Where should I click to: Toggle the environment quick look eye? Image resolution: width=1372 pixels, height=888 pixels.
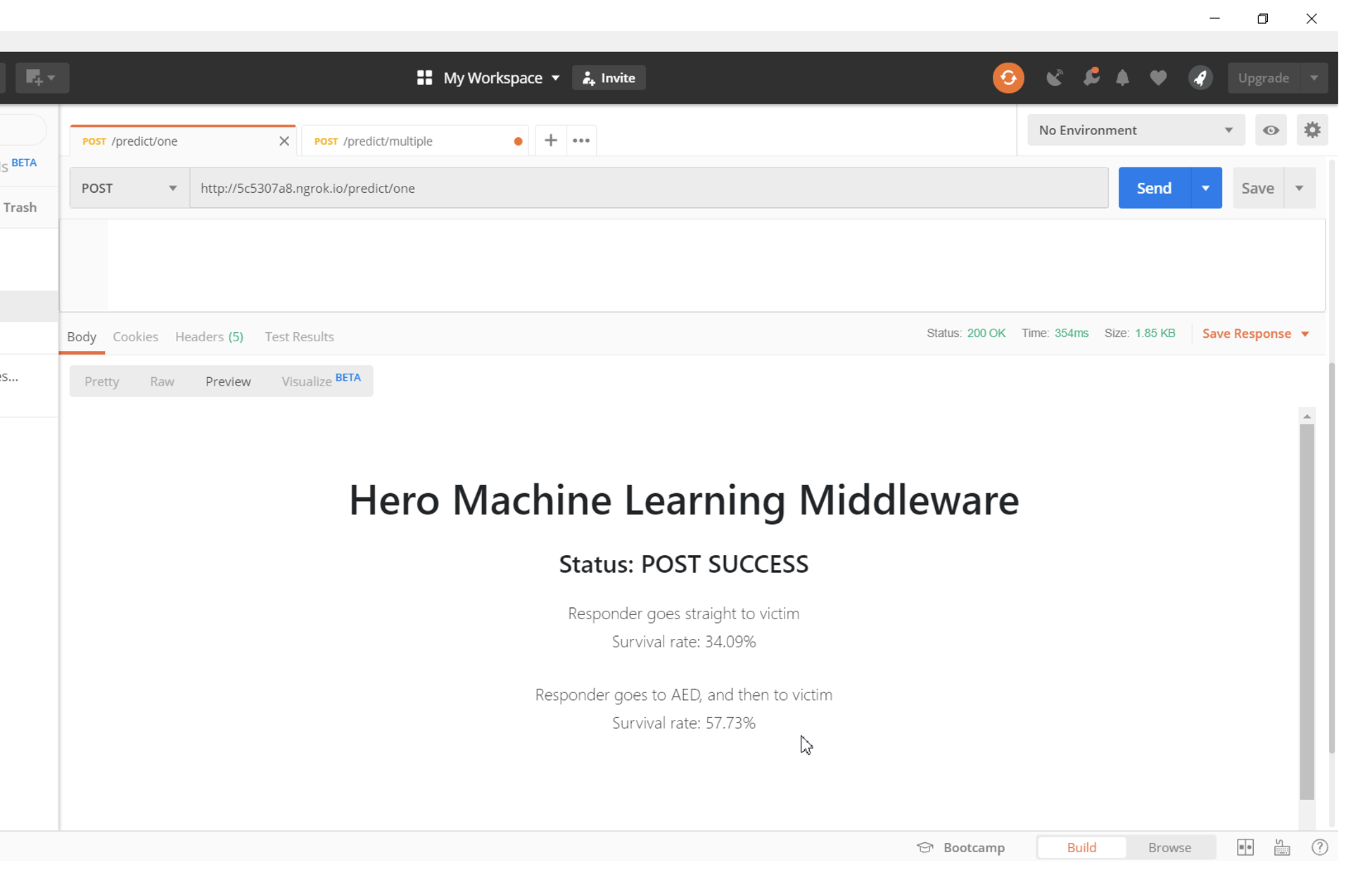(x=1271, y=130)
